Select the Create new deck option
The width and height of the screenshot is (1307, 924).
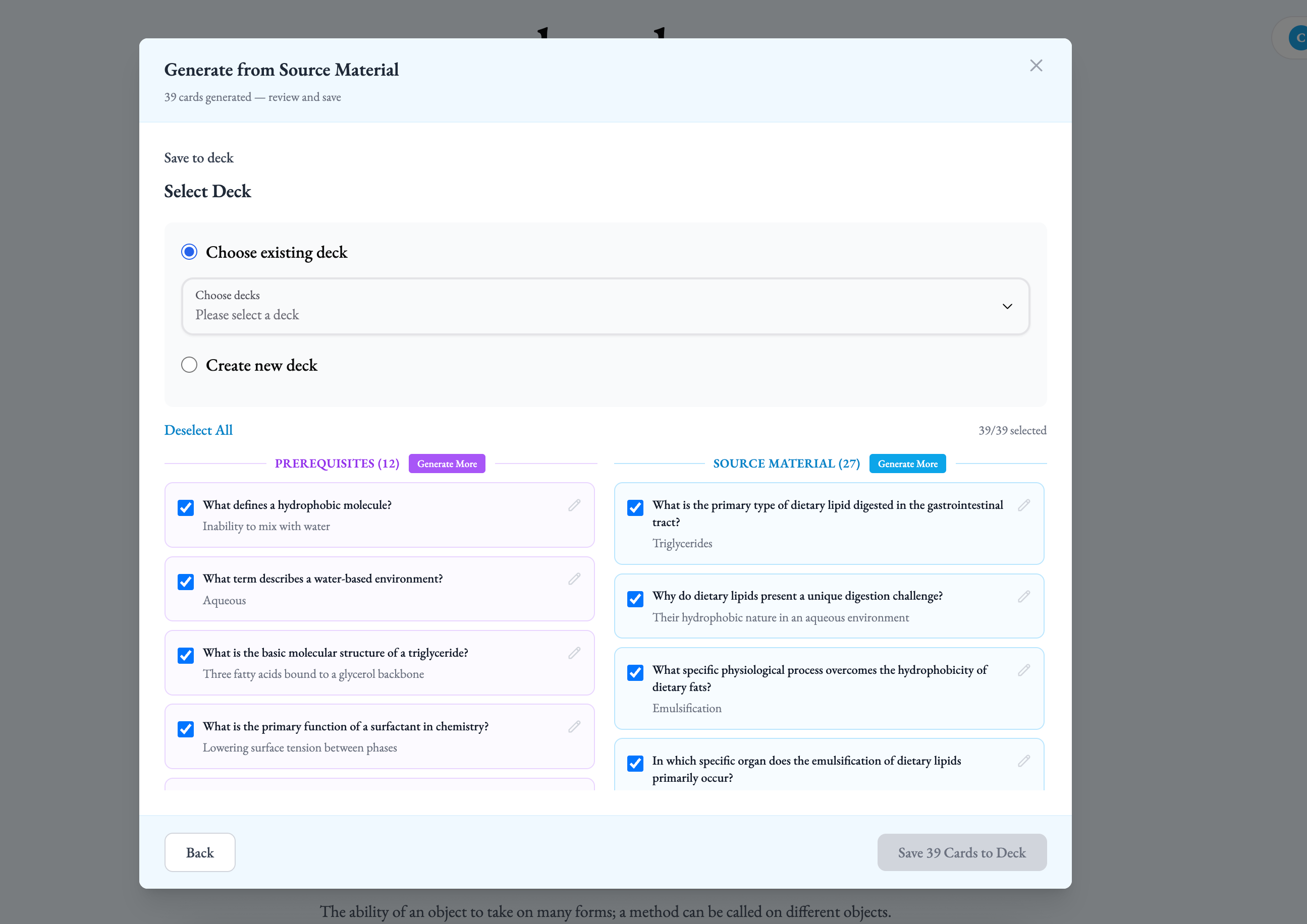click(189, 365)
